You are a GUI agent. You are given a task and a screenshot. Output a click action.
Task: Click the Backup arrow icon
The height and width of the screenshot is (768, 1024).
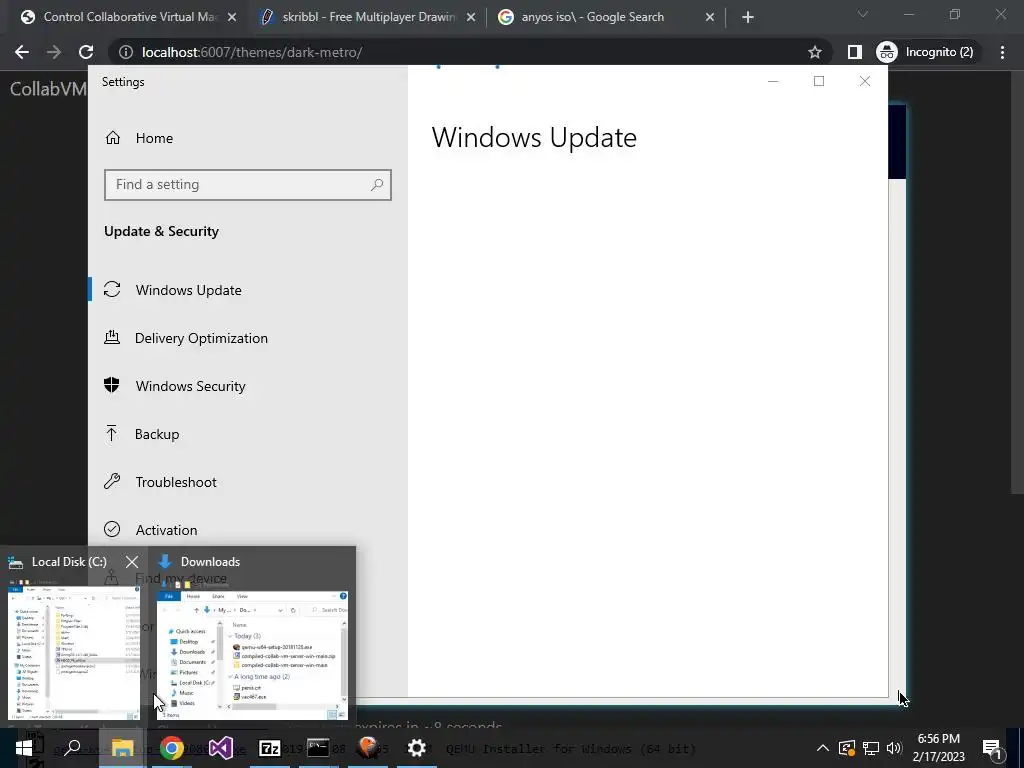point(112,433)
